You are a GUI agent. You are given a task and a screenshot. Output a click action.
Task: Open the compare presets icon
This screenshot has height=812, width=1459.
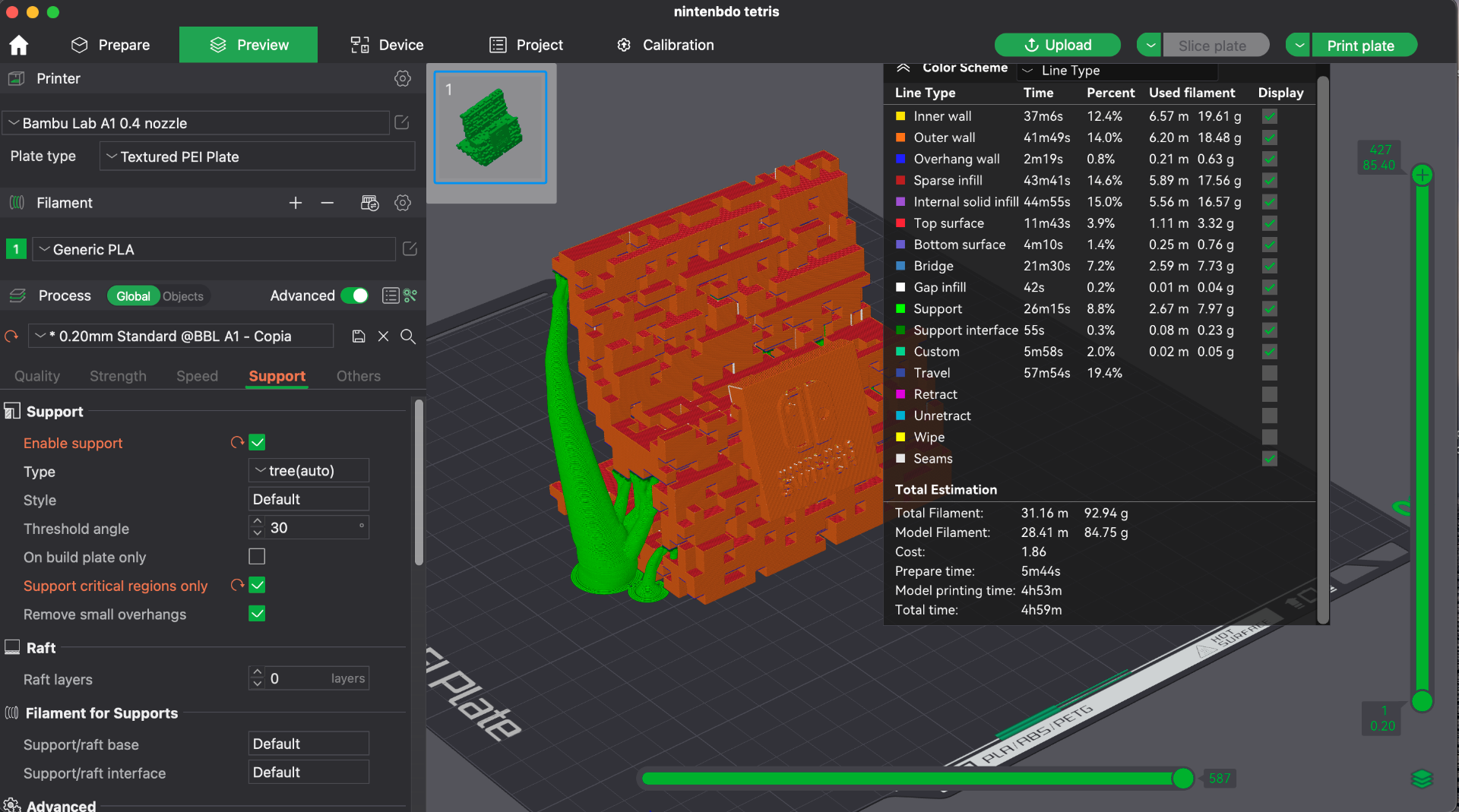[410, 295]
